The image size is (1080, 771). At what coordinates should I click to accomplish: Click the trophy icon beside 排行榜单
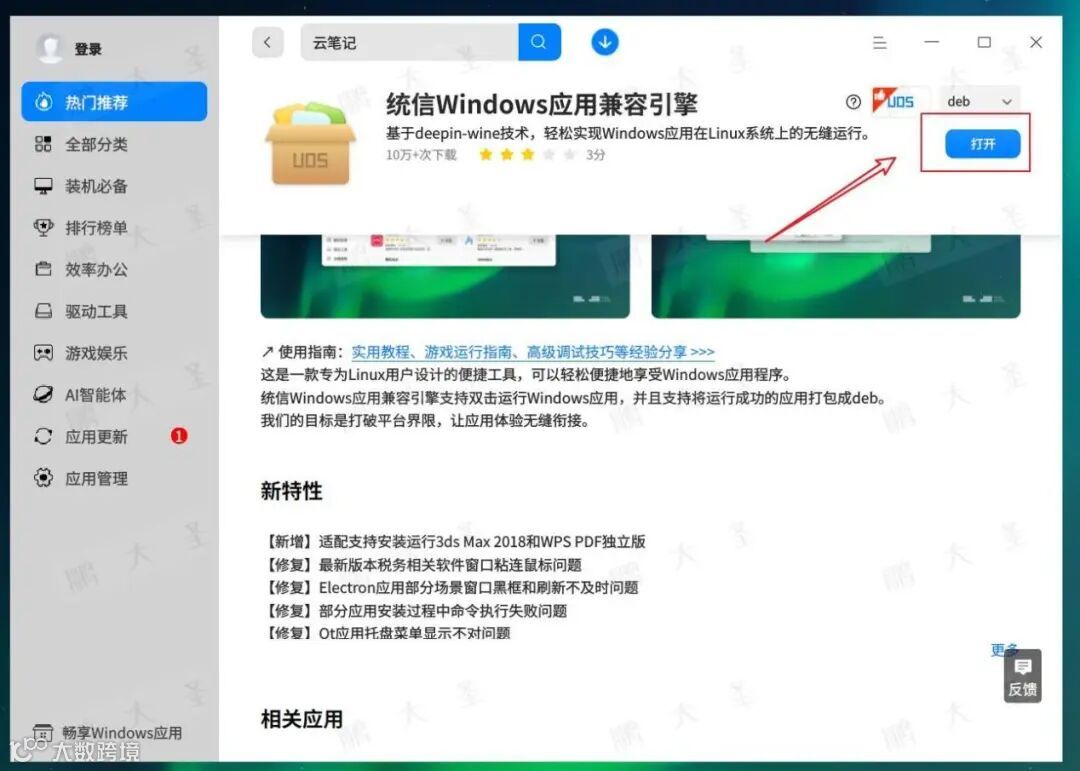43,227
